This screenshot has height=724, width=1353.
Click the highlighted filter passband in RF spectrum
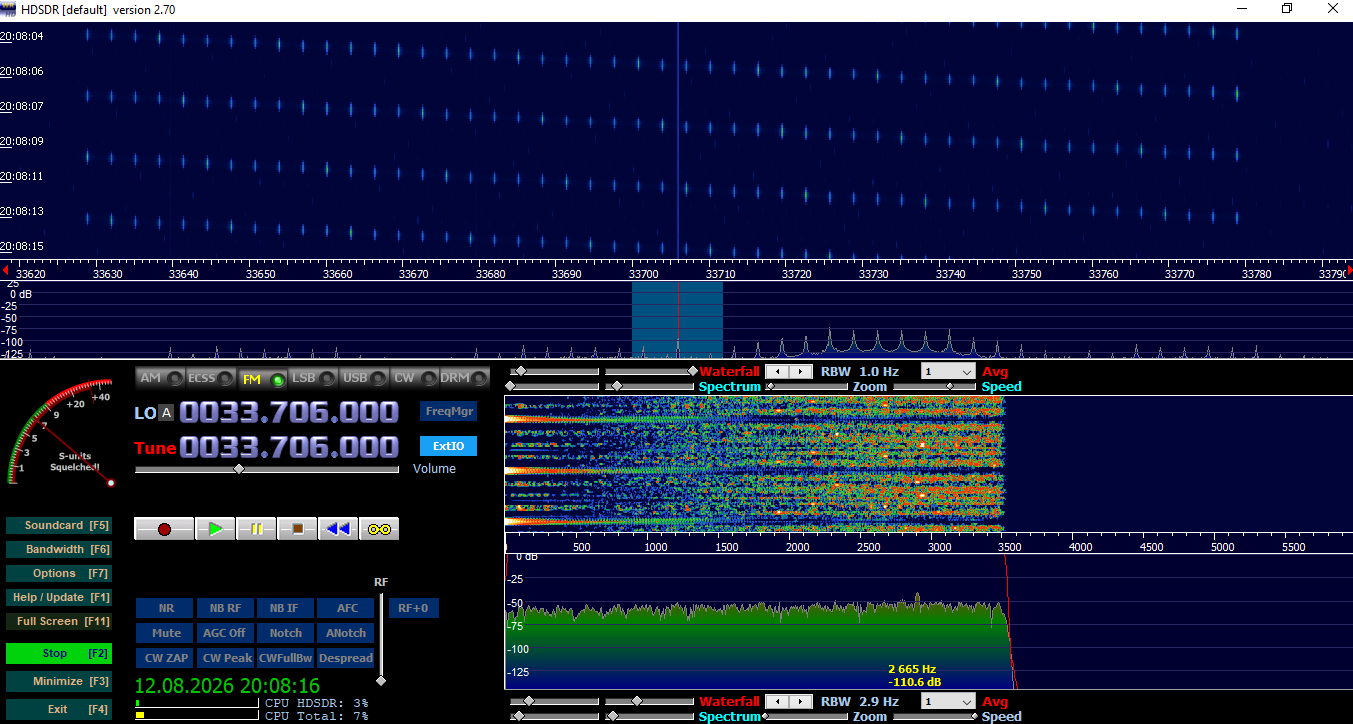pos(677,319)
